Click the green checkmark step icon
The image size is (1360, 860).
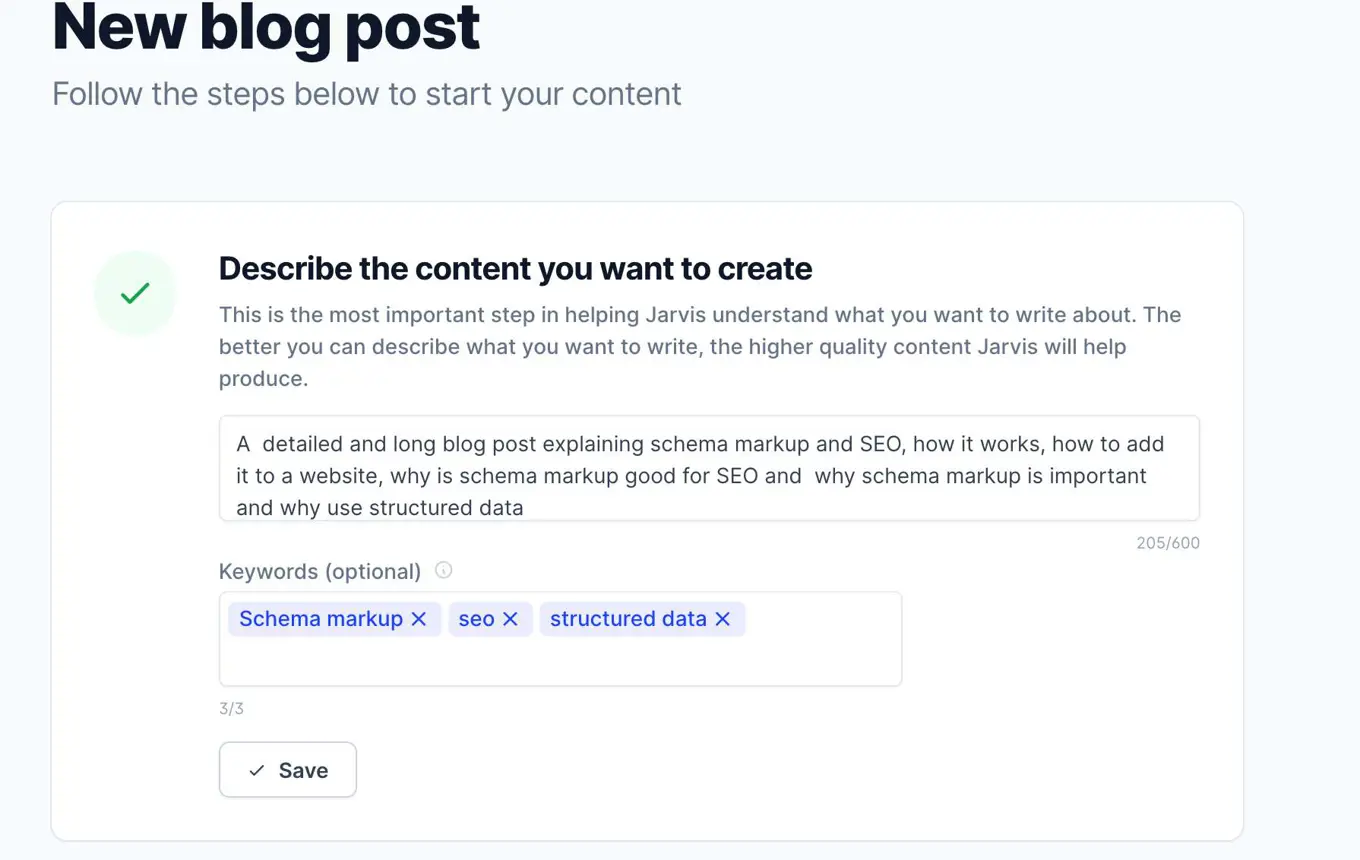pyautogui.click(x=135, y=293)
